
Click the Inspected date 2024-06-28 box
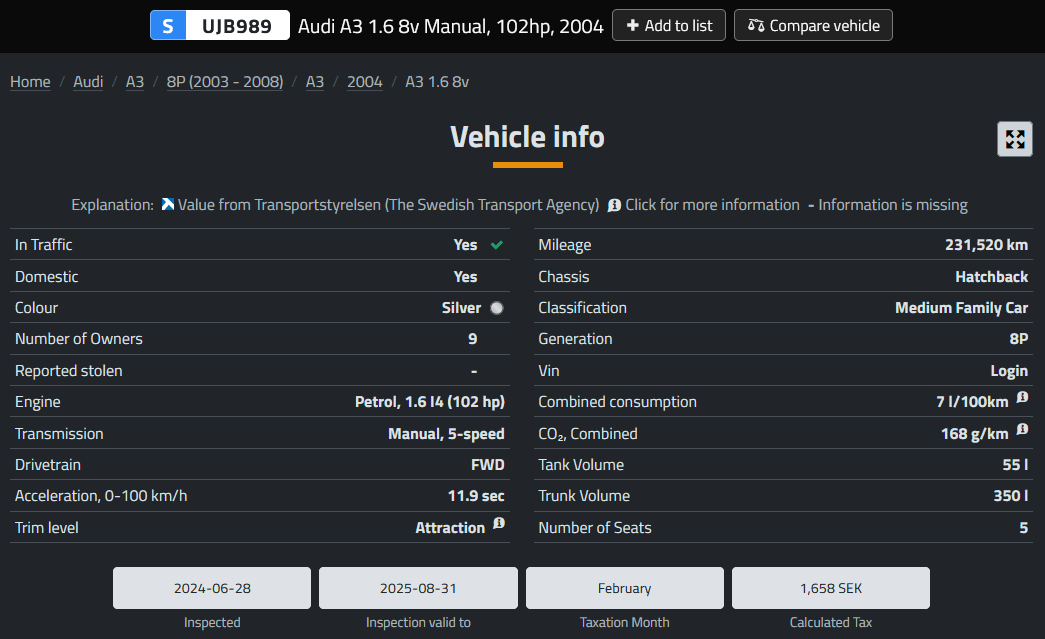point(212,588)
